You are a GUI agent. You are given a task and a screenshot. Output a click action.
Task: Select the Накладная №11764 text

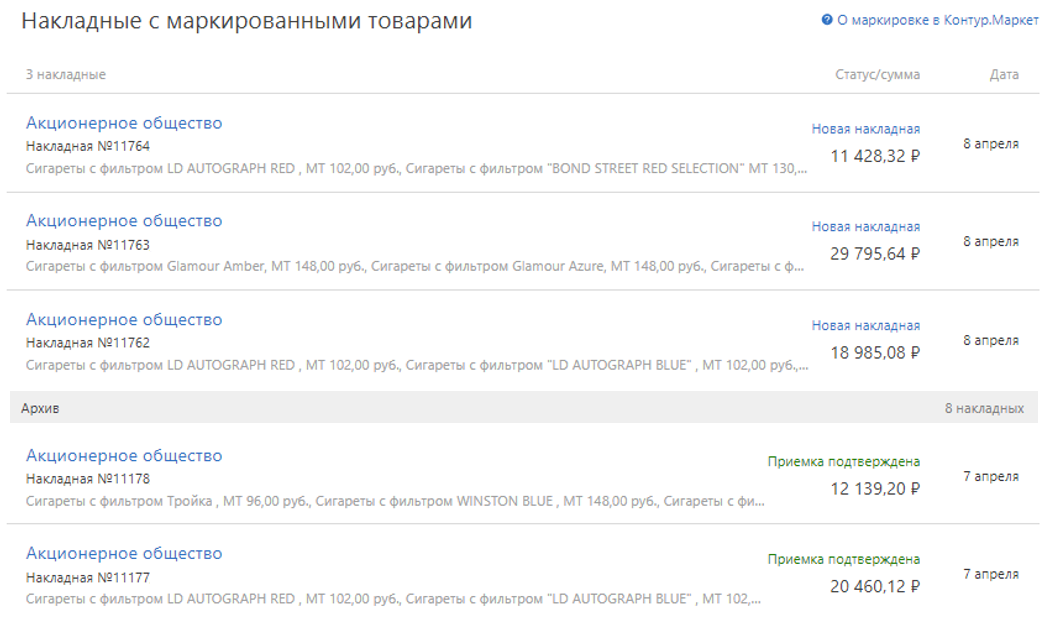click(x=88, y=146)
